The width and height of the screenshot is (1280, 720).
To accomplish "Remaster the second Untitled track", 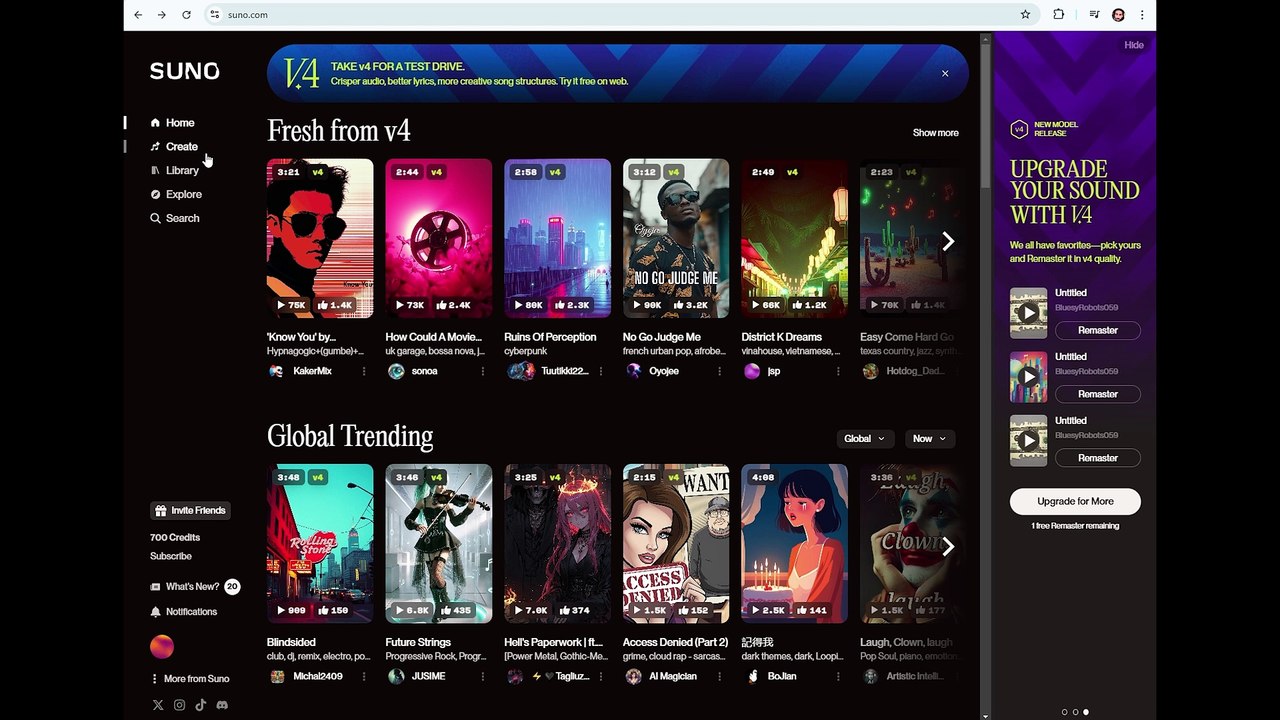I will click(x=1097, y=394).
